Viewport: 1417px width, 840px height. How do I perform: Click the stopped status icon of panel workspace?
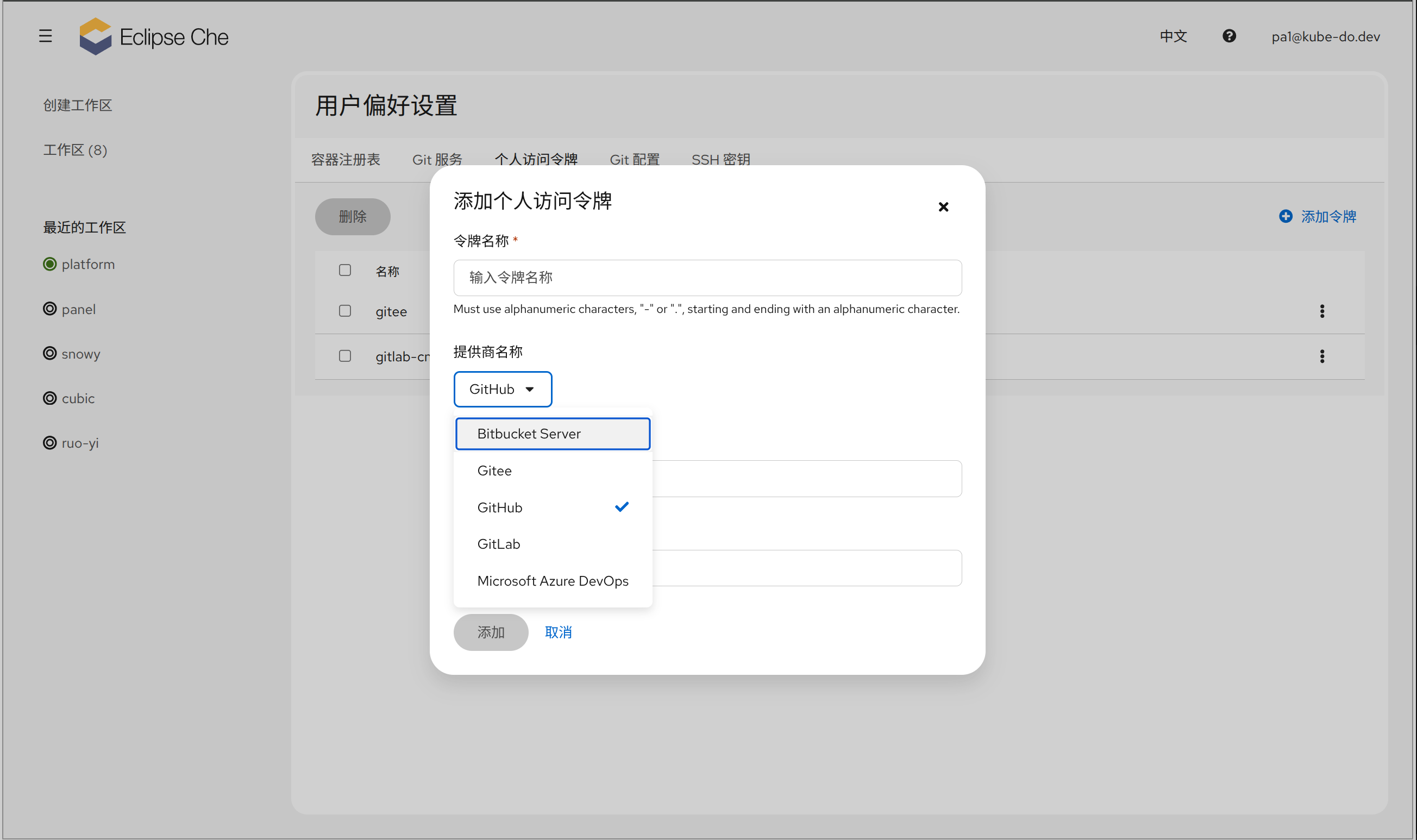[50, 309]
